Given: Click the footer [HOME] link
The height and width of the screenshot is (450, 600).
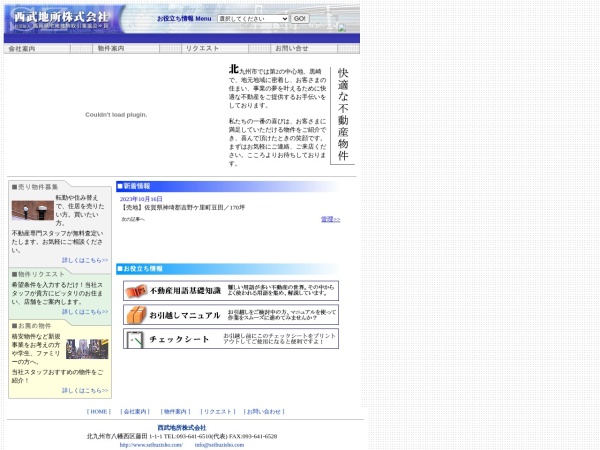Looking at the screenshot, I should tap(98, 411).
